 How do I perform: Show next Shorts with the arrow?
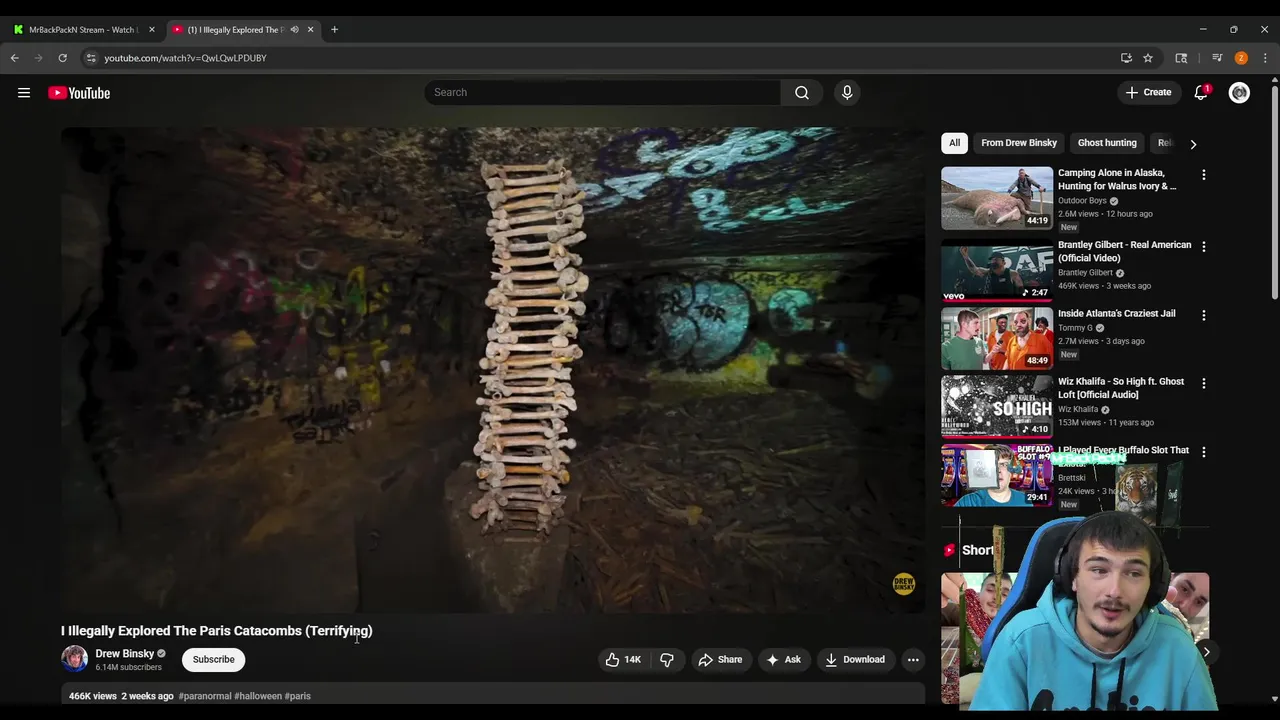point(1206,652)
